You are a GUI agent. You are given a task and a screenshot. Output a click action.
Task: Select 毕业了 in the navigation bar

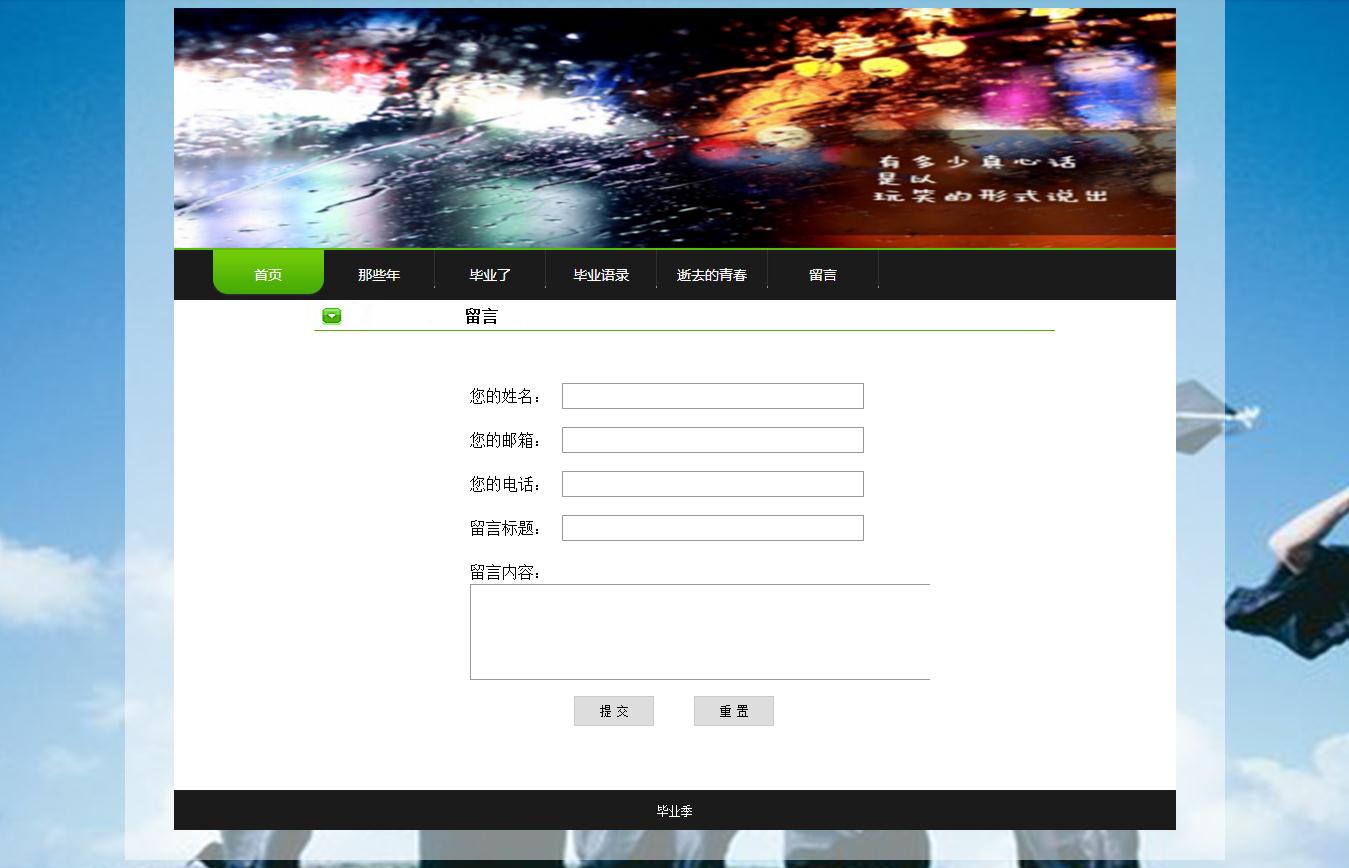pyautogui.click(x=490, y=275)
